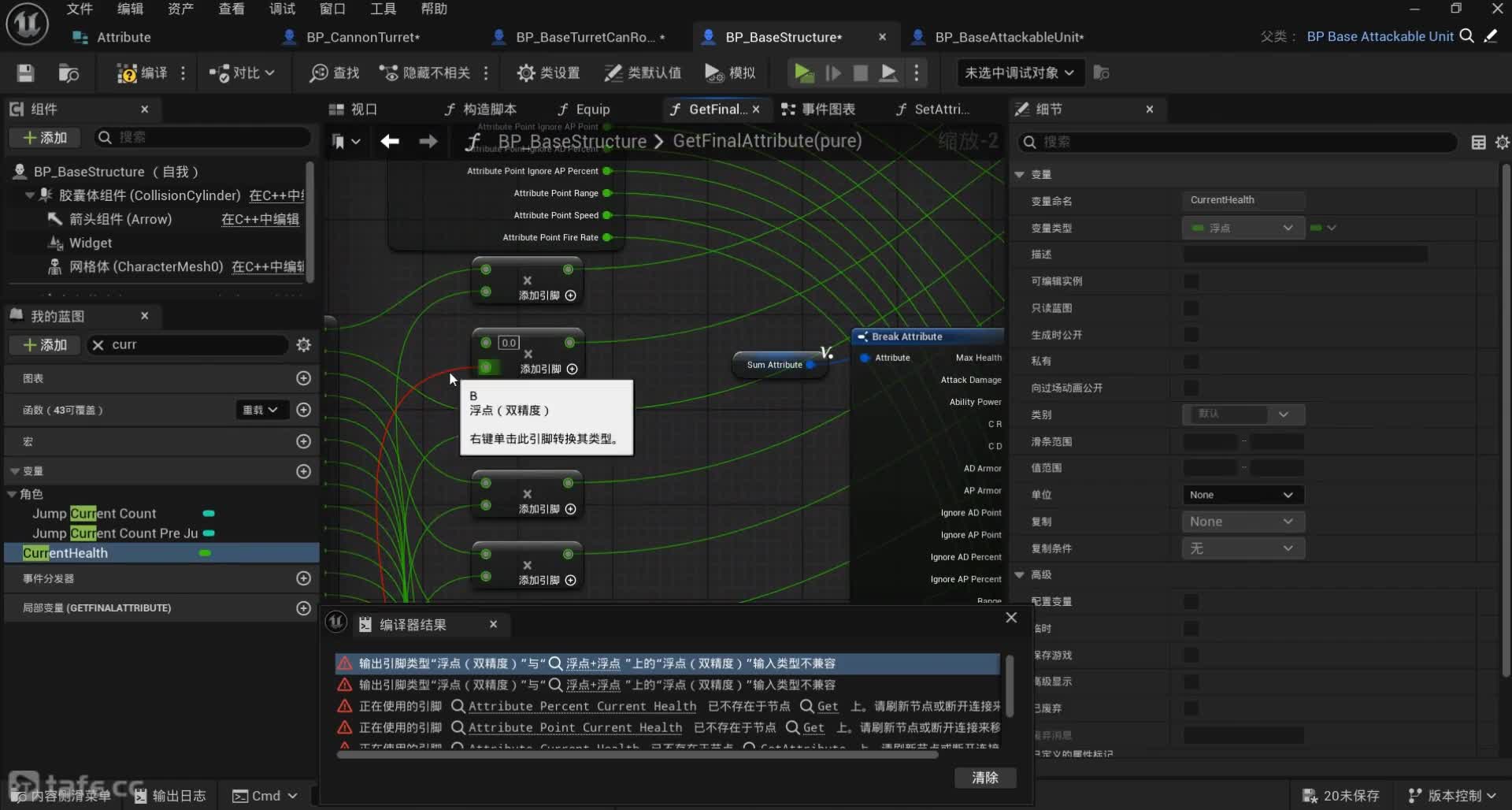
Task: Switch to the BP_CannonTurret tab
Action: pos(362,37)
